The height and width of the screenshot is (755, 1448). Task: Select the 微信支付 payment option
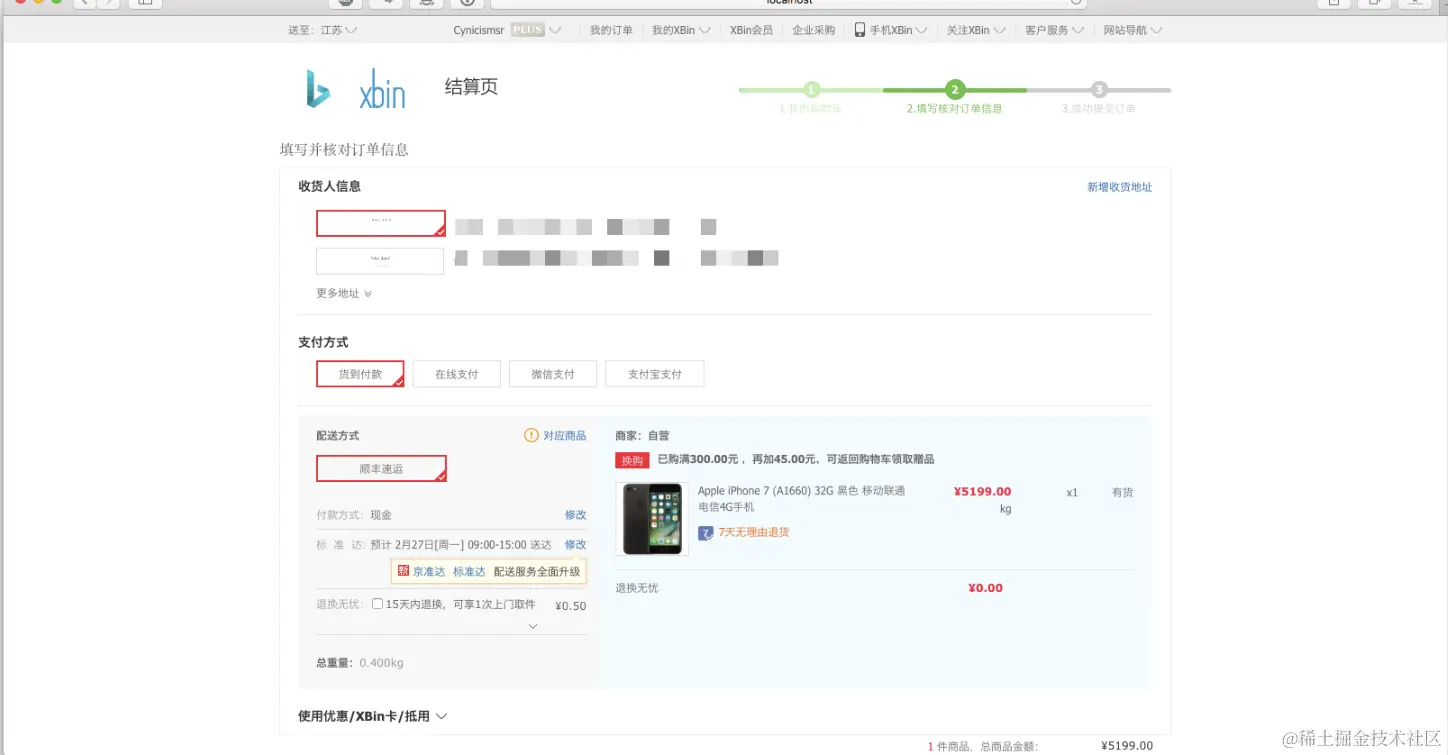click(x=553, y=374)
